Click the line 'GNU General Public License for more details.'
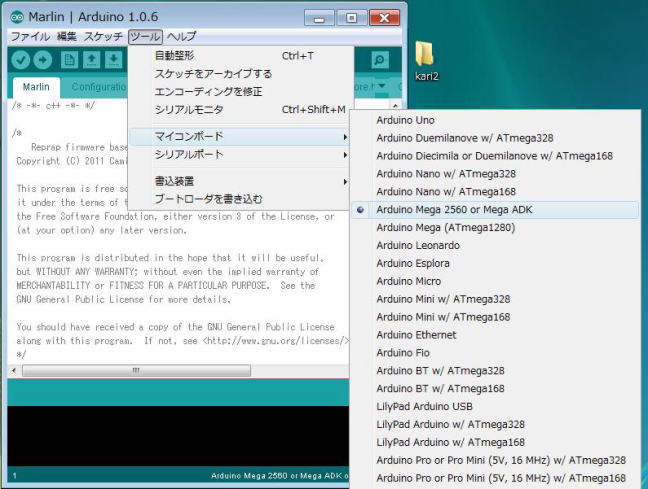Image resolution: width=648 pixels, height=489 pixels. pos(124,299)
